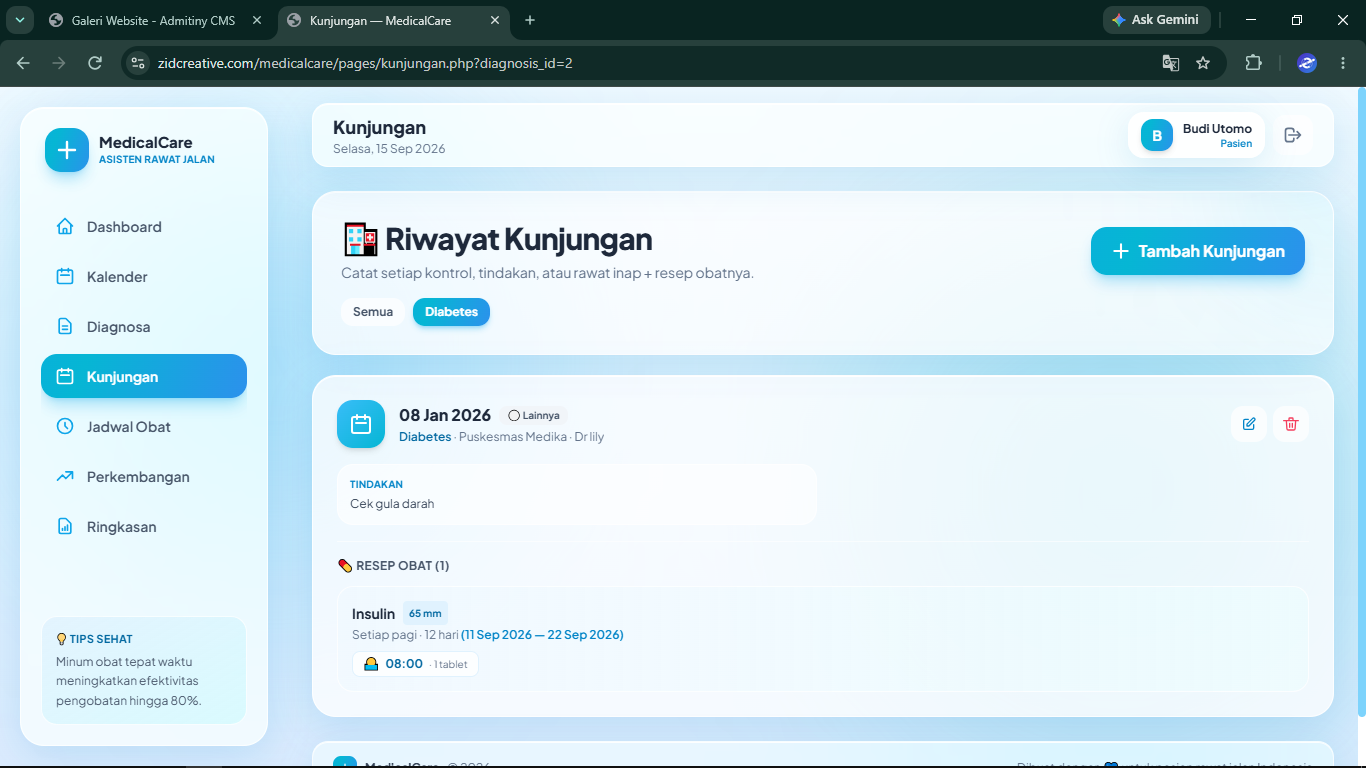Reload the page with the refresh icon
The image size is (1366, 768).
pos(95,63)
